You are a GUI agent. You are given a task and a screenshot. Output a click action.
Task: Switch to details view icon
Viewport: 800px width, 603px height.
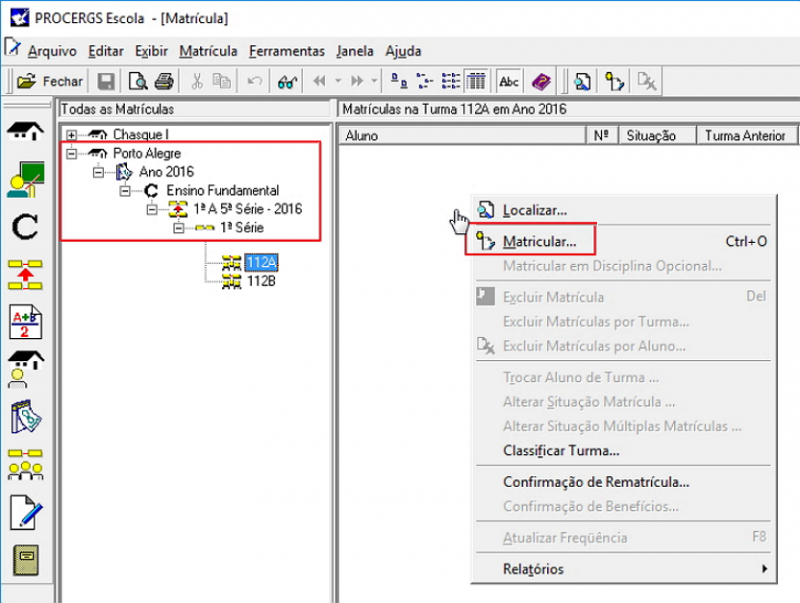477,81
